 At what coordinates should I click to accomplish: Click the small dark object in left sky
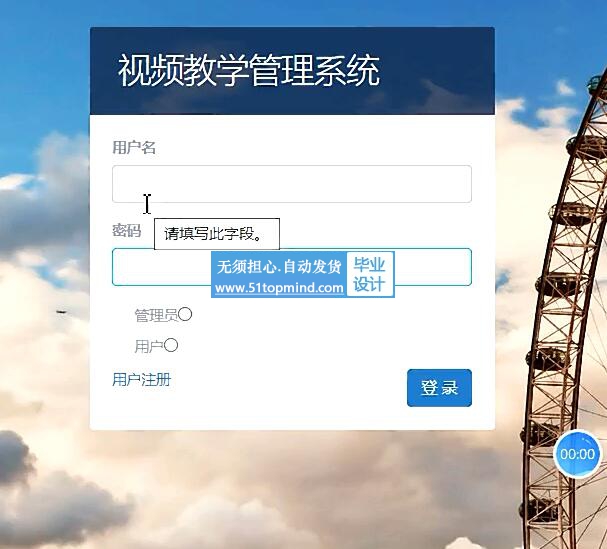[61, 312]
